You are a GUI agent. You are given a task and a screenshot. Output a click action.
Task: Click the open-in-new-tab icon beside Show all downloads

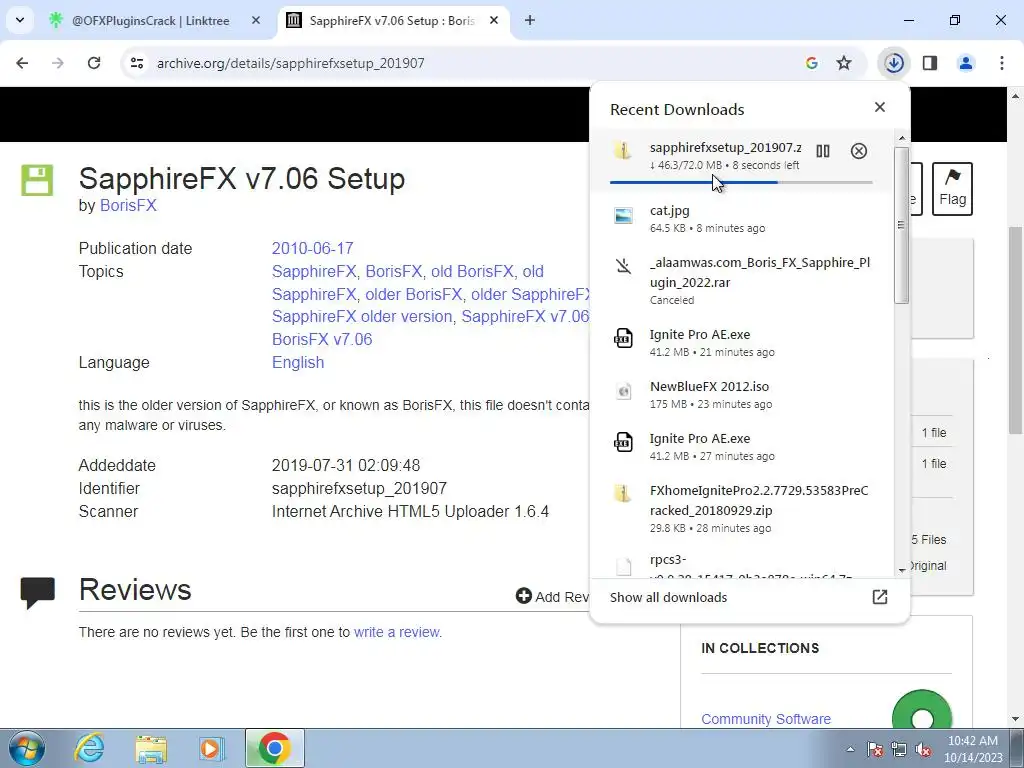pyautogui.click(x=880, y=597)
